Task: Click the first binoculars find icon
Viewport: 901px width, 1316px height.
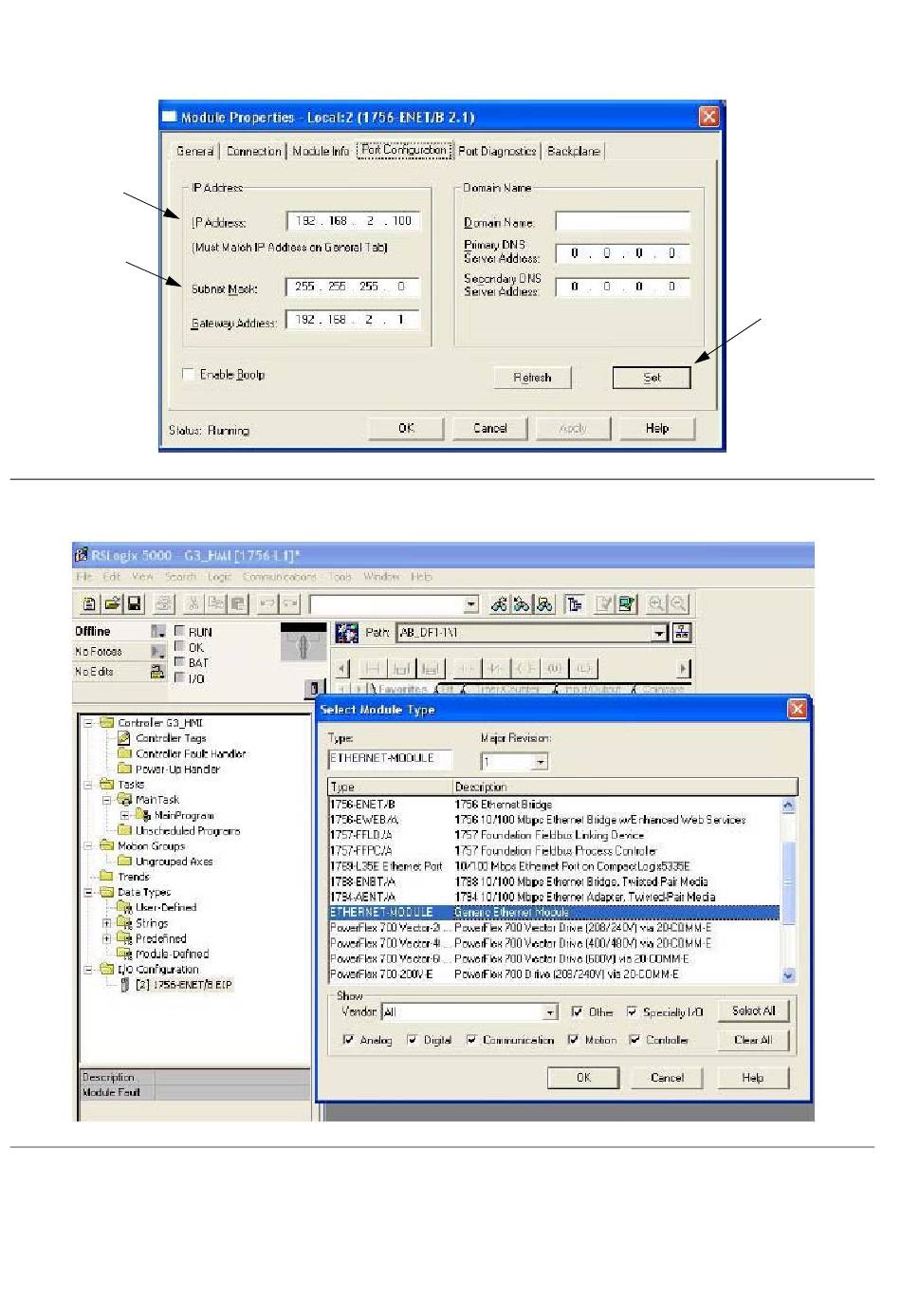Action: click(499, 604)
